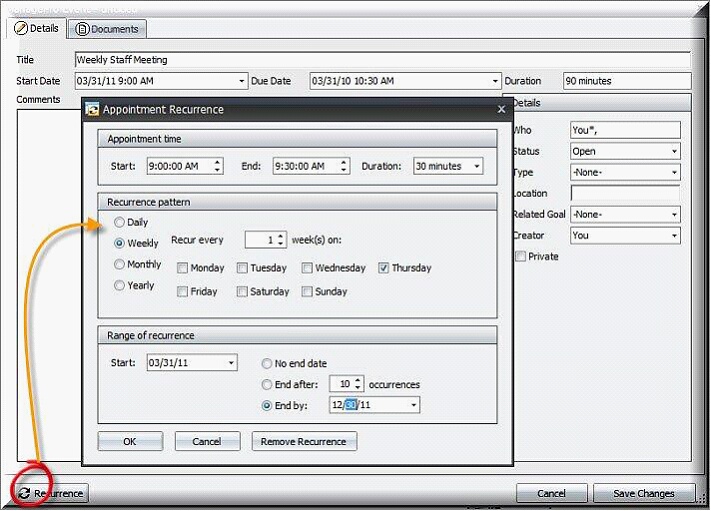
Task: Adjust the Start time spinner arrows
Action: 218,166
